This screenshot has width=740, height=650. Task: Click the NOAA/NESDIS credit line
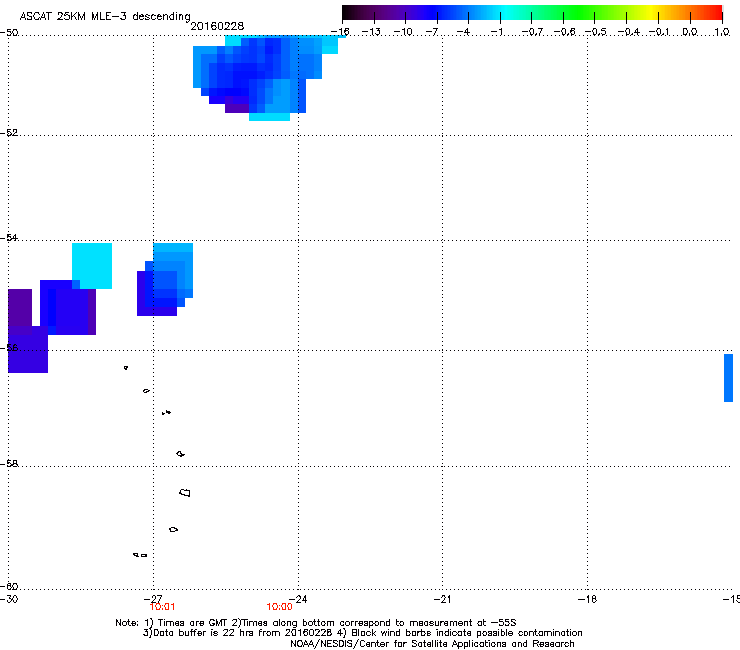click(432, 644)
